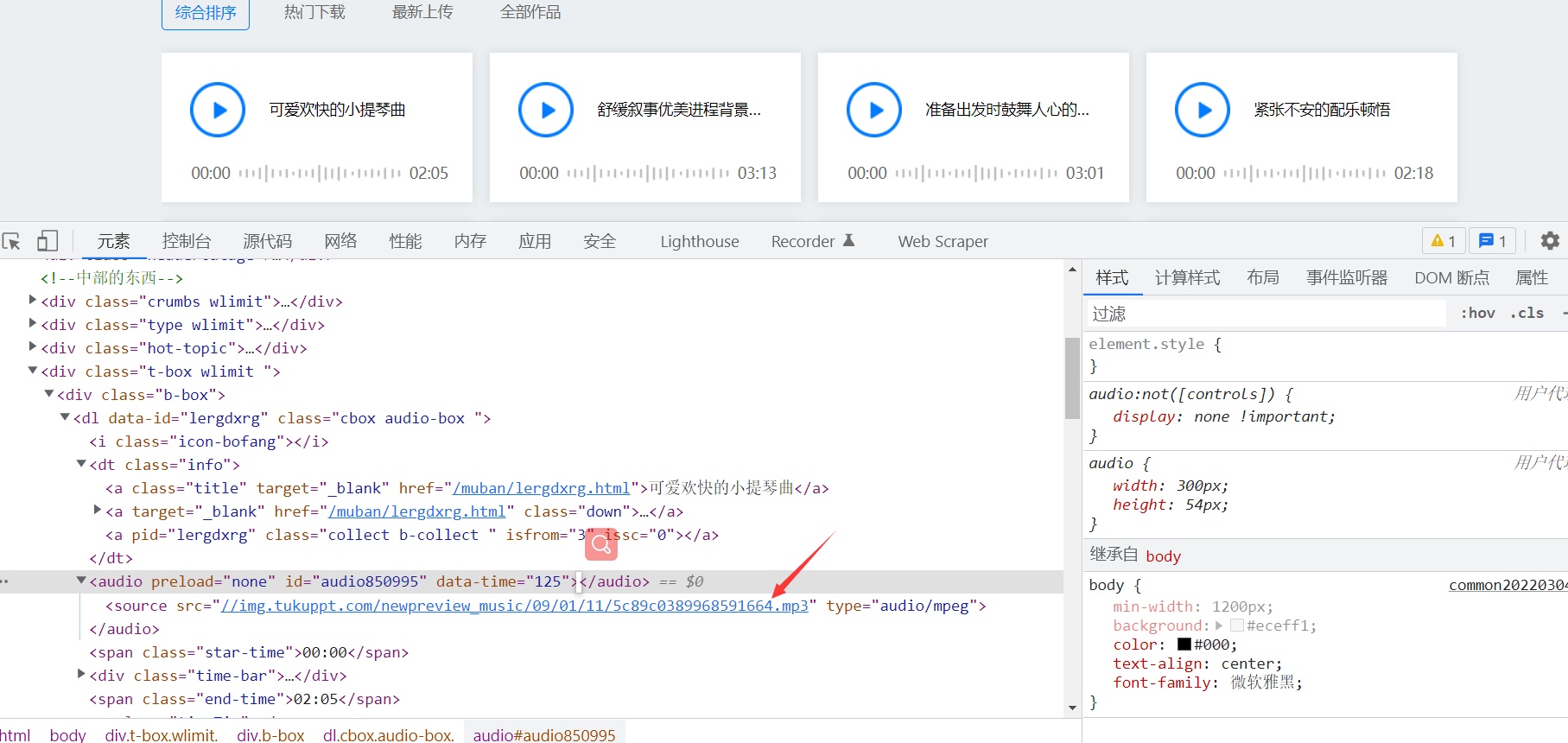Image resolution: width=1568 pixels, height=743 pixels.
Task: Click the message count badge
Action: [x=1493, y=241]
